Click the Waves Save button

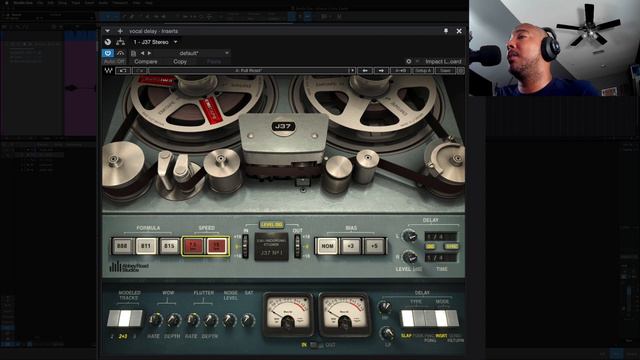click(x=446, y=71)
